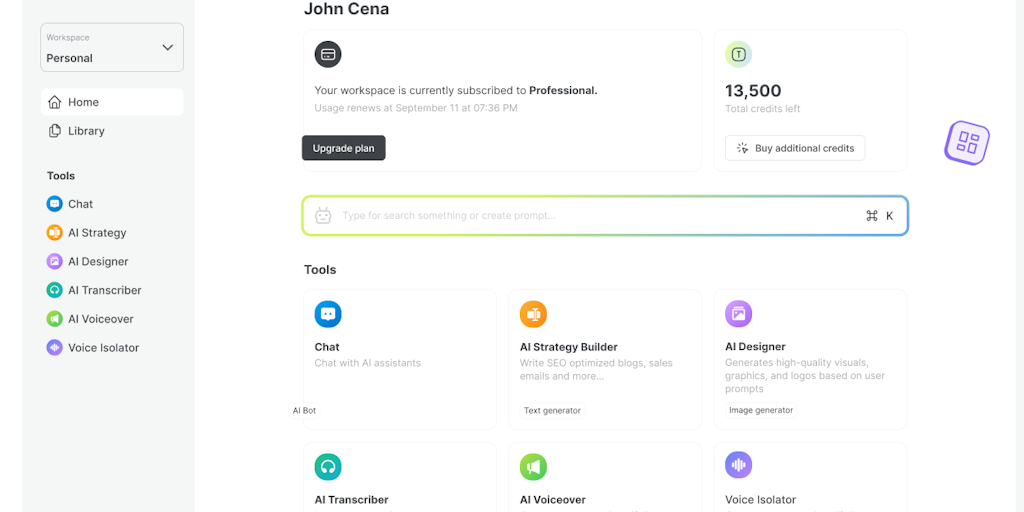Image resolution: width=1024 pixels, height=512 pixels.
Task: Open AI Designer in the sidebar
Action: click(88, 261)
